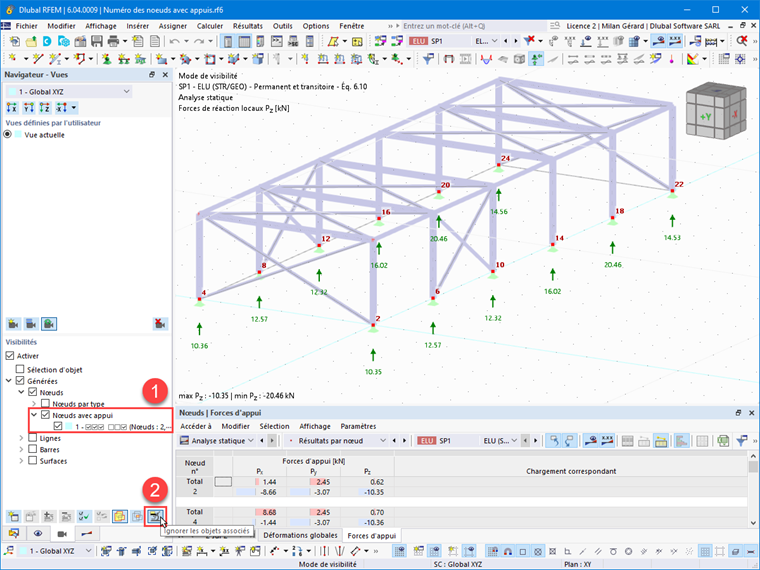Click the results table vertical scrollbar
760x570 pixels.
pyautogui.click(x=753, y=490)
